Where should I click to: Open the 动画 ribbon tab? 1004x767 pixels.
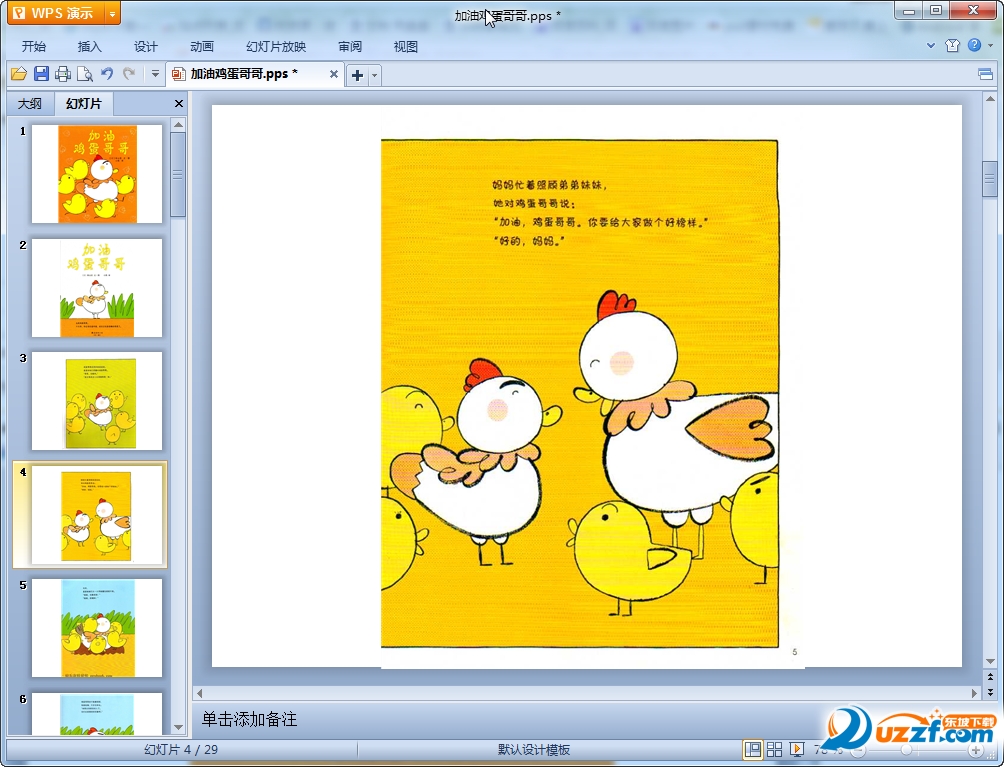tap(202, 47)
